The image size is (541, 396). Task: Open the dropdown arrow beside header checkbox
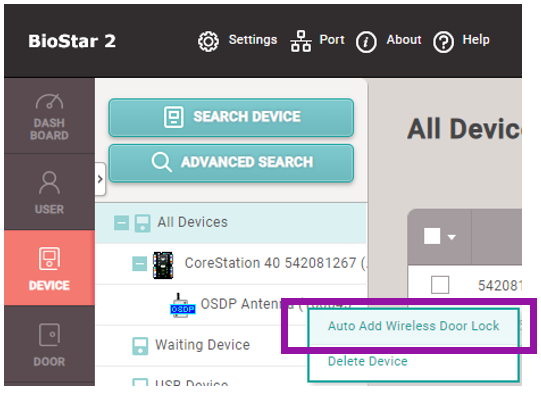click(x=452, y=237)
